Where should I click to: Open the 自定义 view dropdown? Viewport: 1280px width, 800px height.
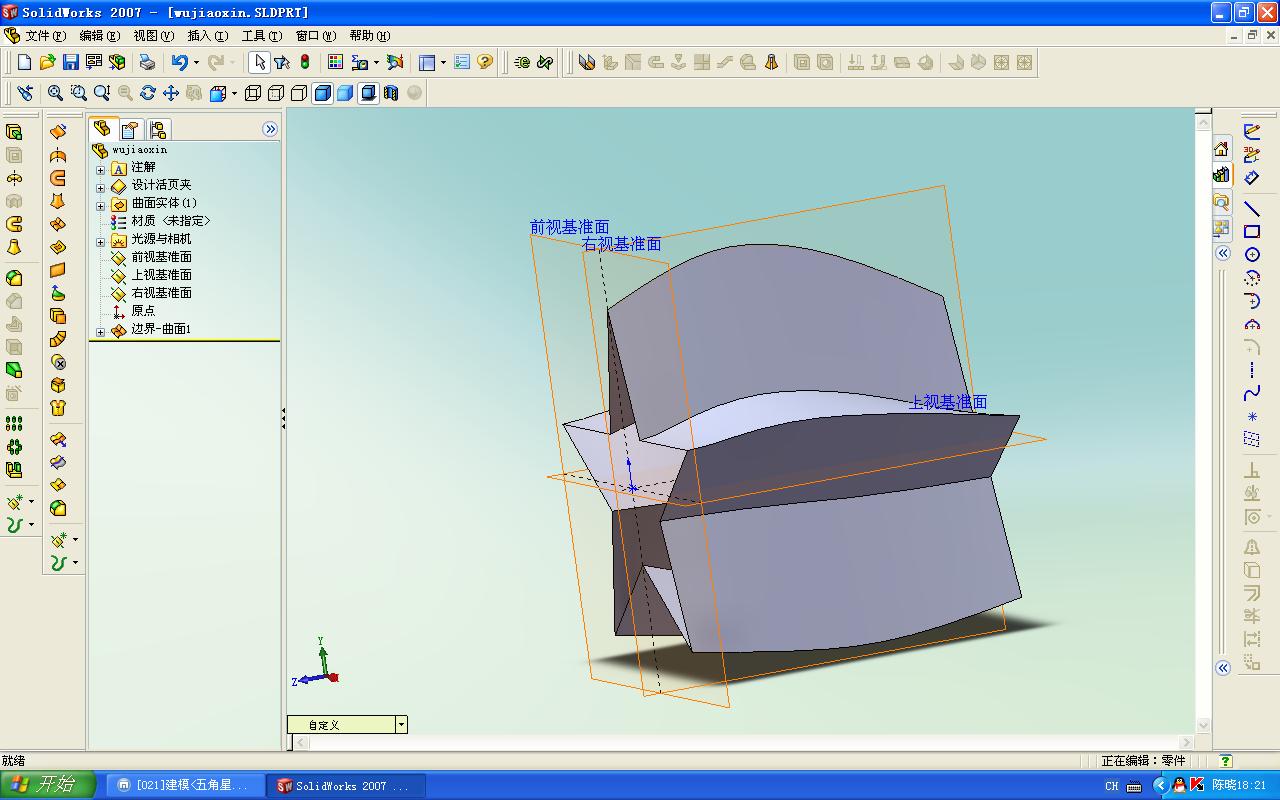pyautogui.click(x=401, y=725)
